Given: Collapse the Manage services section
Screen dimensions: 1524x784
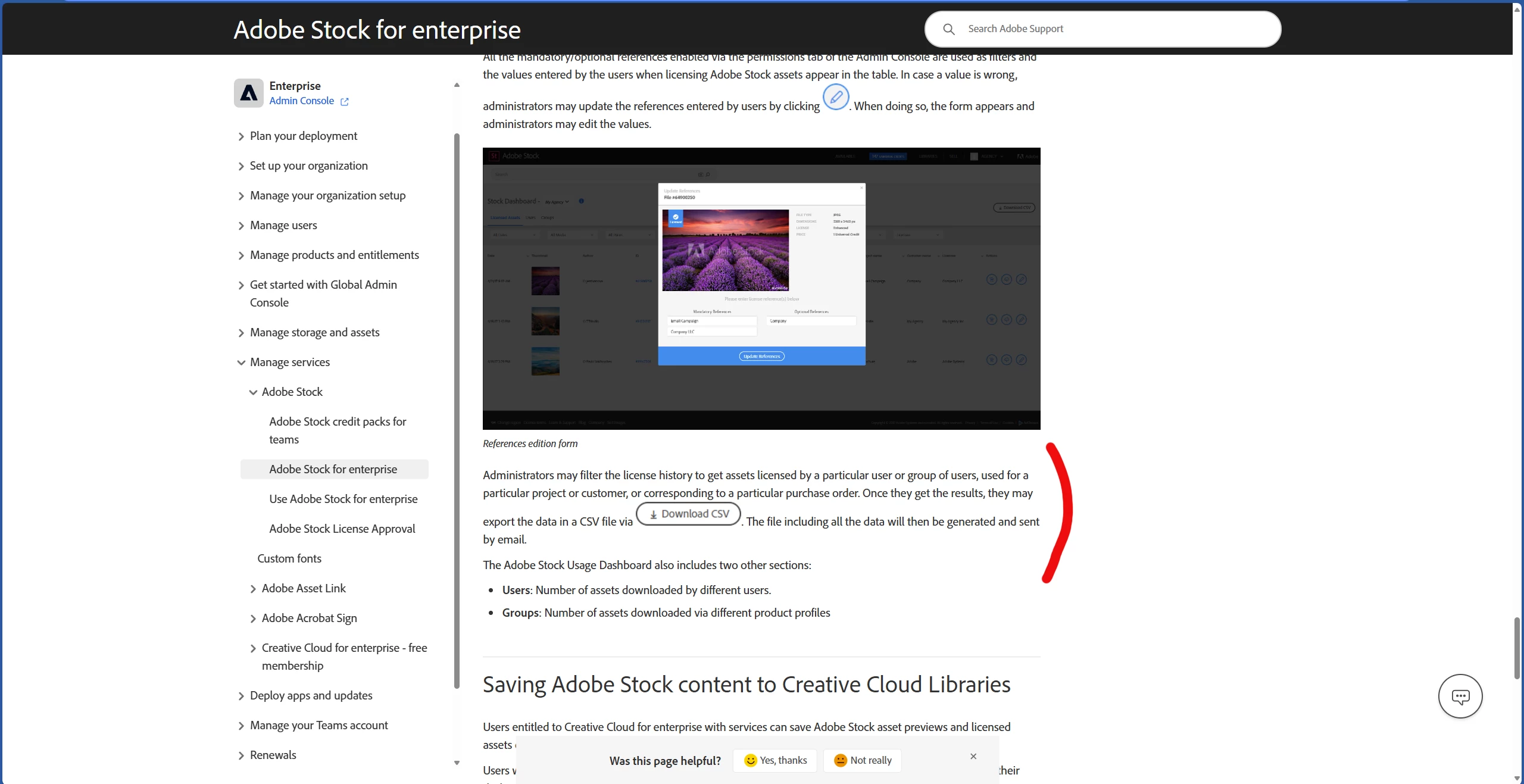Looking at the screenshot, I should pyautogui.click(x=241, y=363).
